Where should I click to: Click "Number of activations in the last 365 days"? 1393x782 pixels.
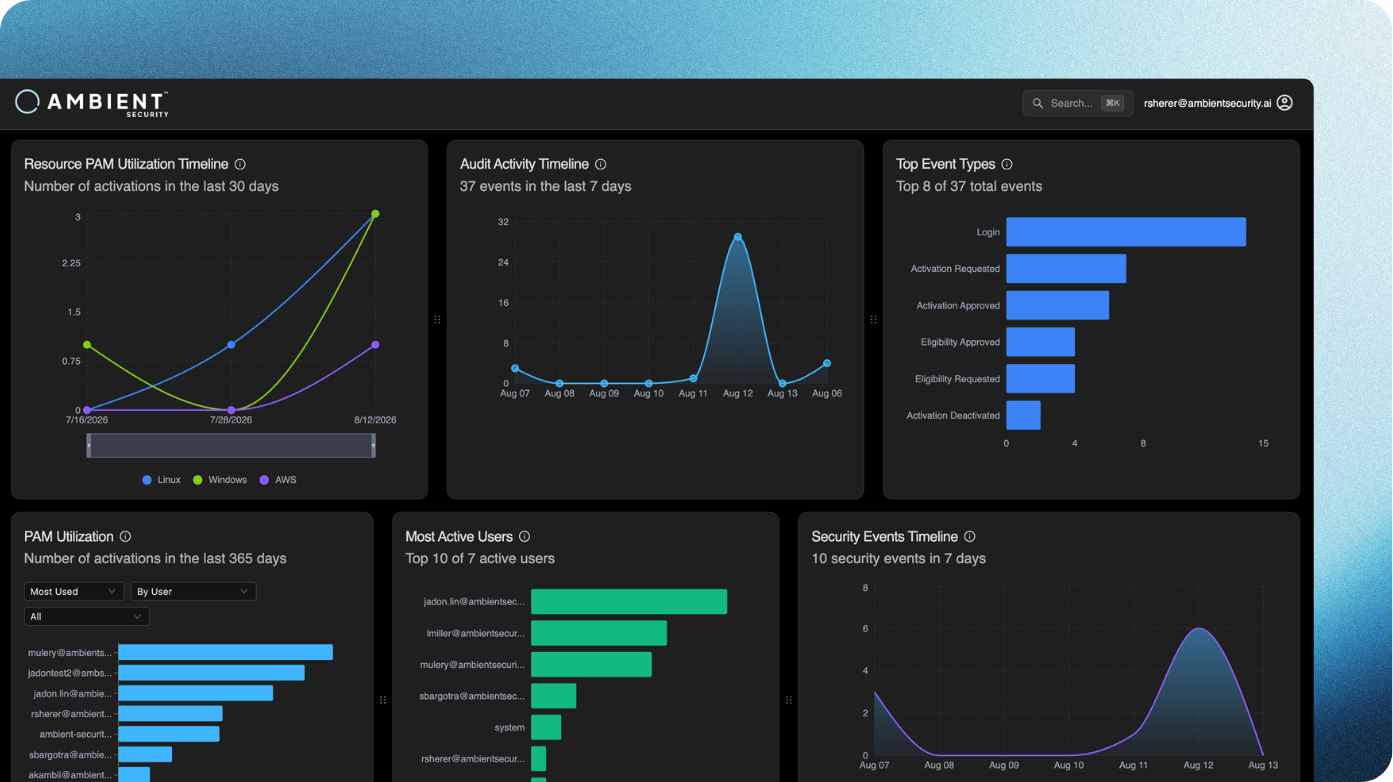coord(155,559)
